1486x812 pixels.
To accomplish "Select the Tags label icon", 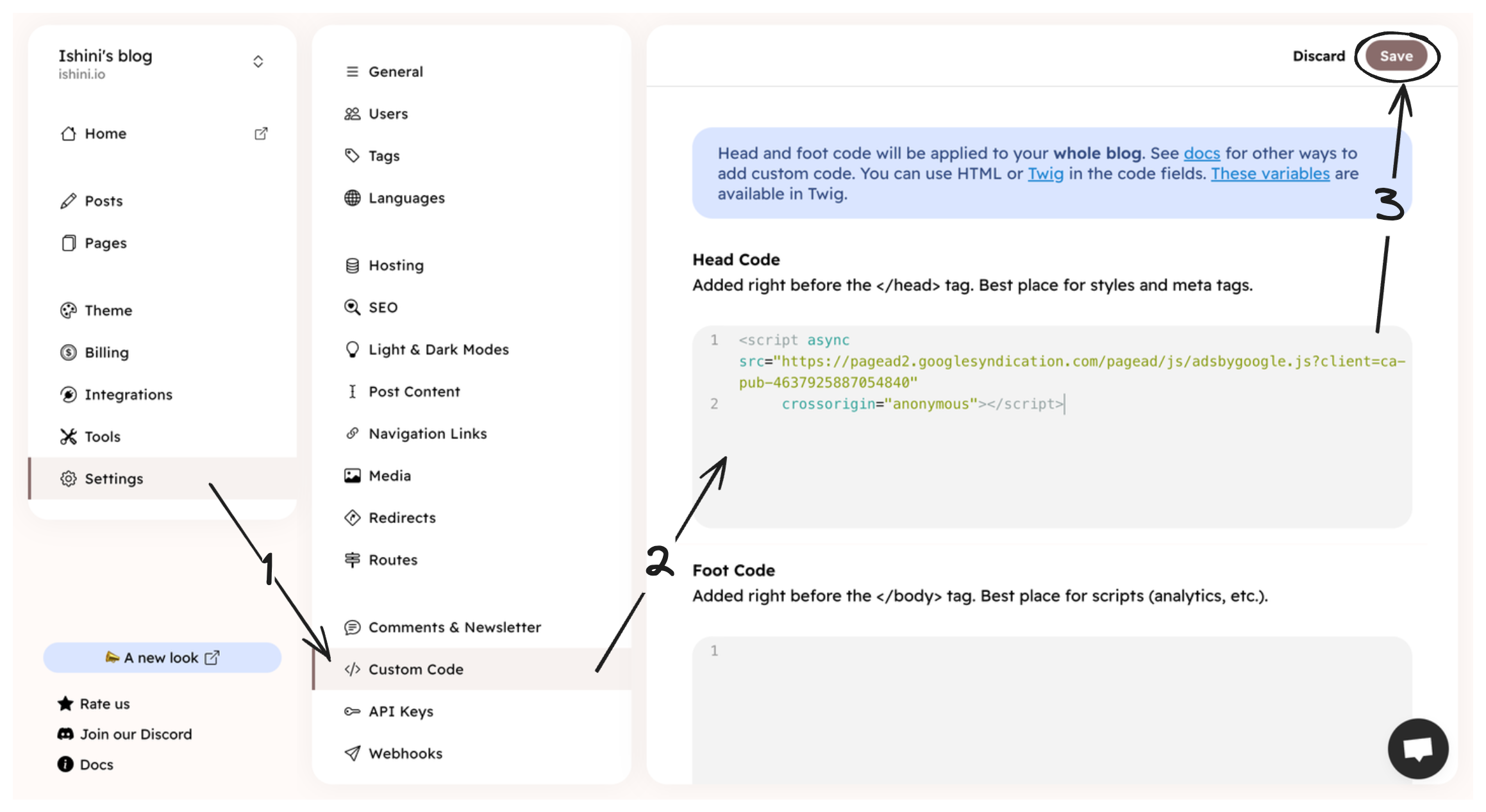I will click(352, 155).
